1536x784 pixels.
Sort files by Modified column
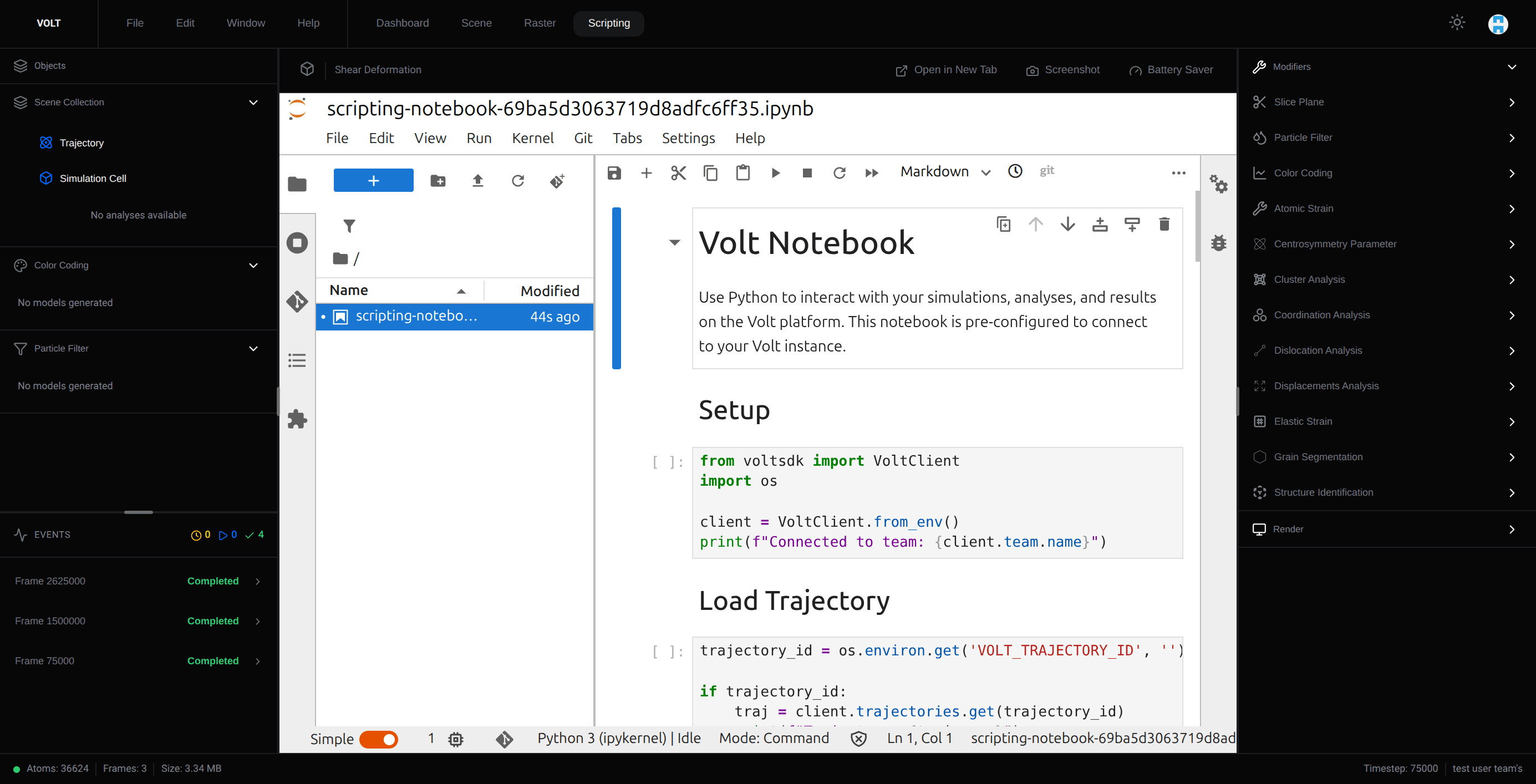point(539,291)
